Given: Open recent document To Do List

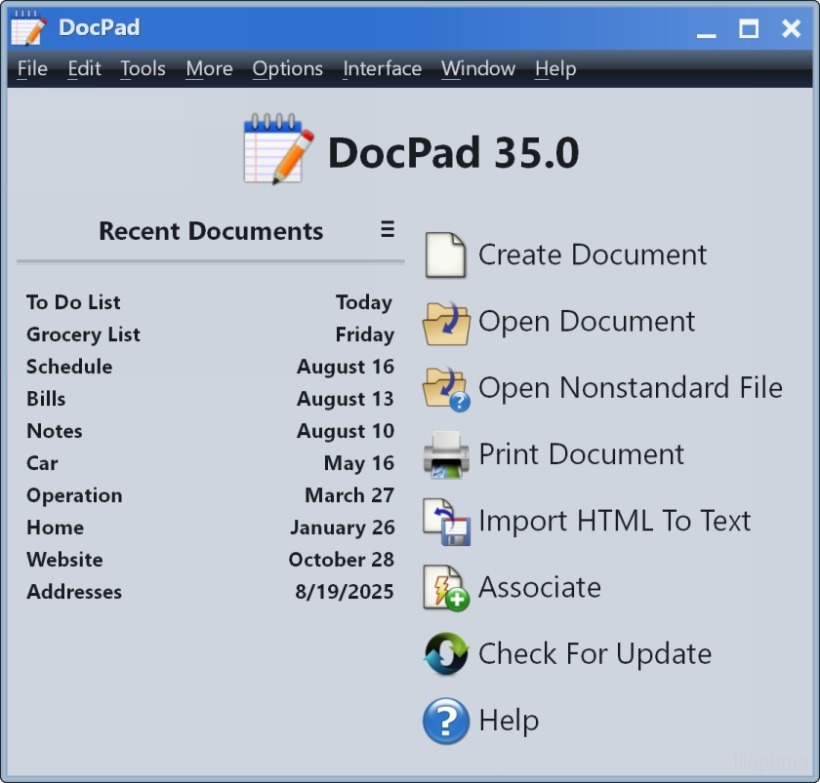Looking at the screenshot, I should 73,302.
